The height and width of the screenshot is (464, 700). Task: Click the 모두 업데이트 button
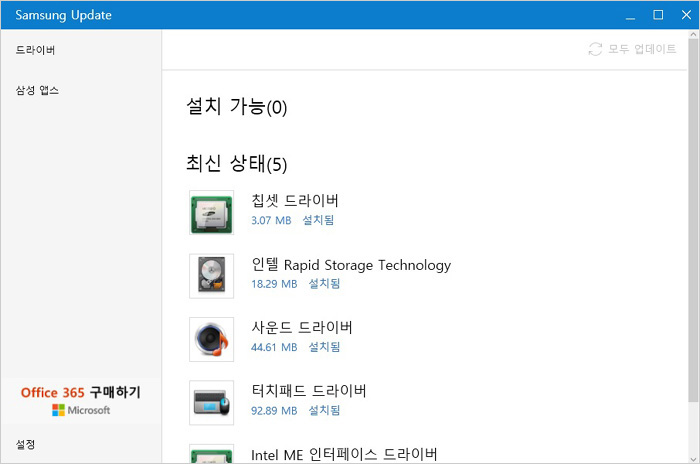click(x=632, y=49)
